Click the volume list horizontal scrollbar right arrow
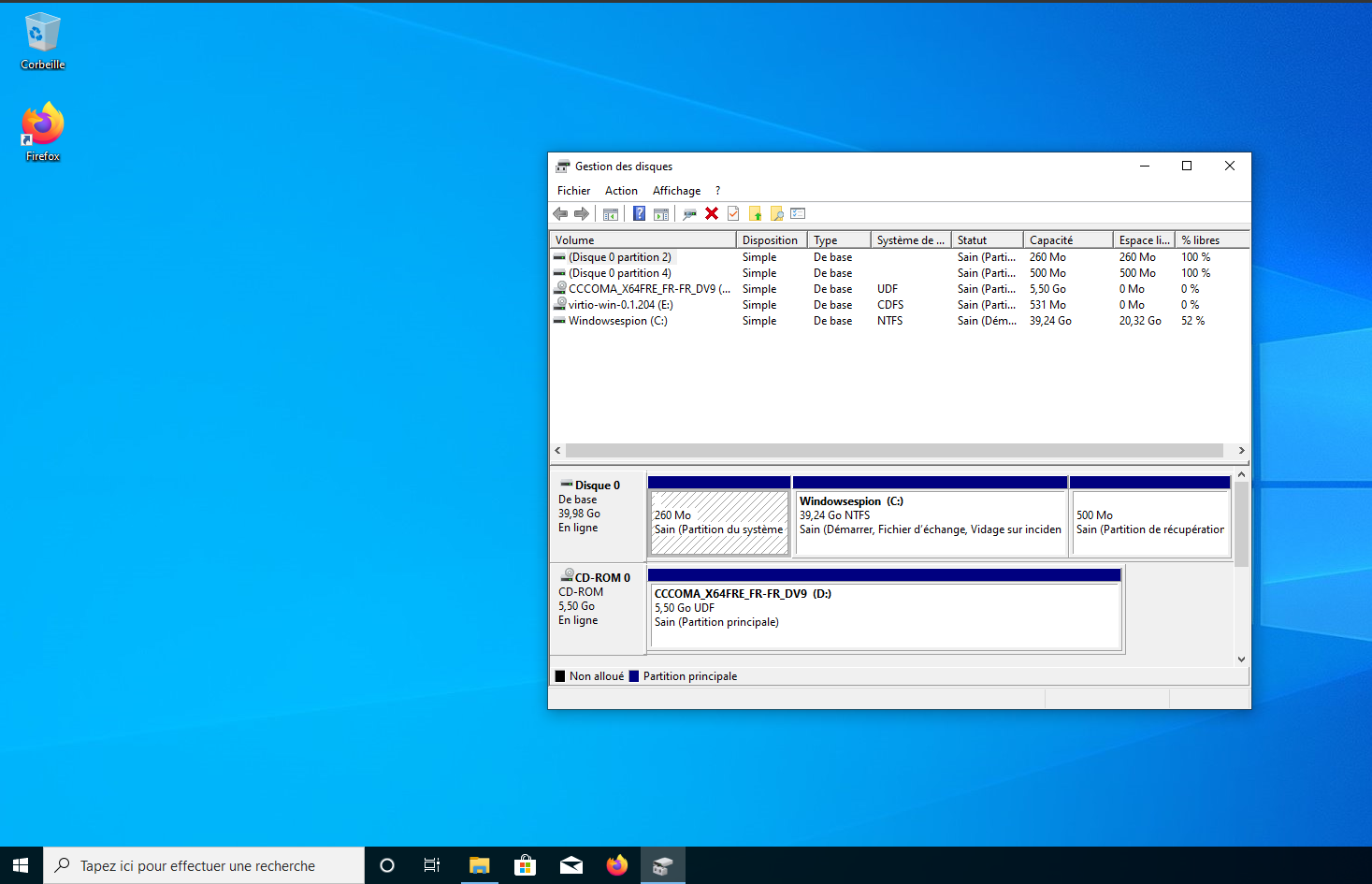Image resolution: width=1372 pixels, height=884 pixels. pyautogui.click(x=1241, y=451)
